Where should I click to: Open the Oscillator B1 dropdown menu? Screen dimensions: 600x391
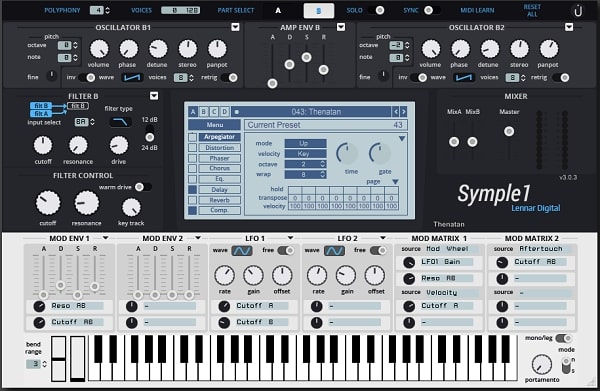coord(235,27)
